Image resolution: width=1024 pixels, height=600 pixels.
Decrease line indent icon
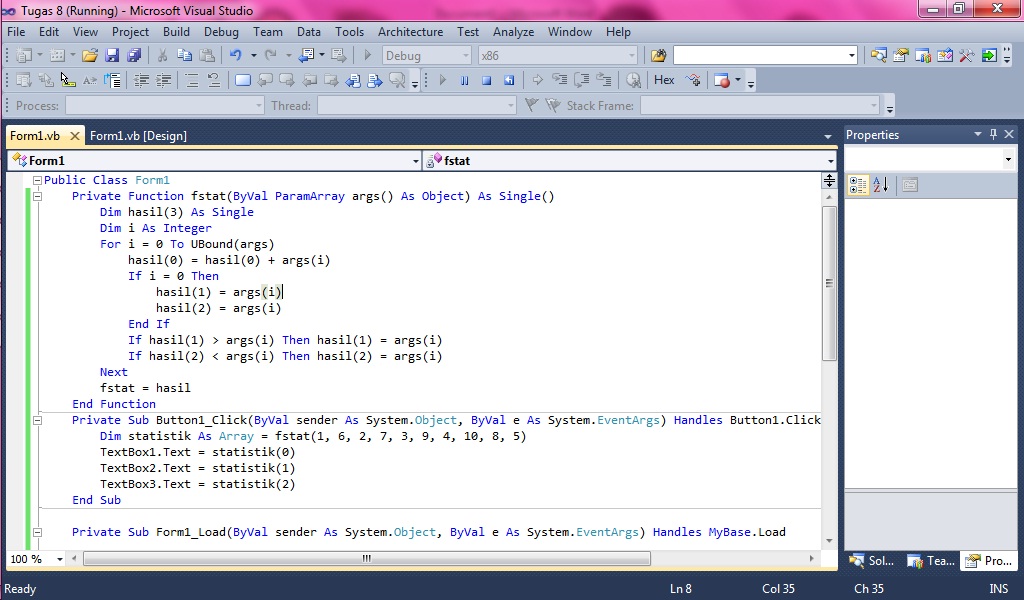140,80
